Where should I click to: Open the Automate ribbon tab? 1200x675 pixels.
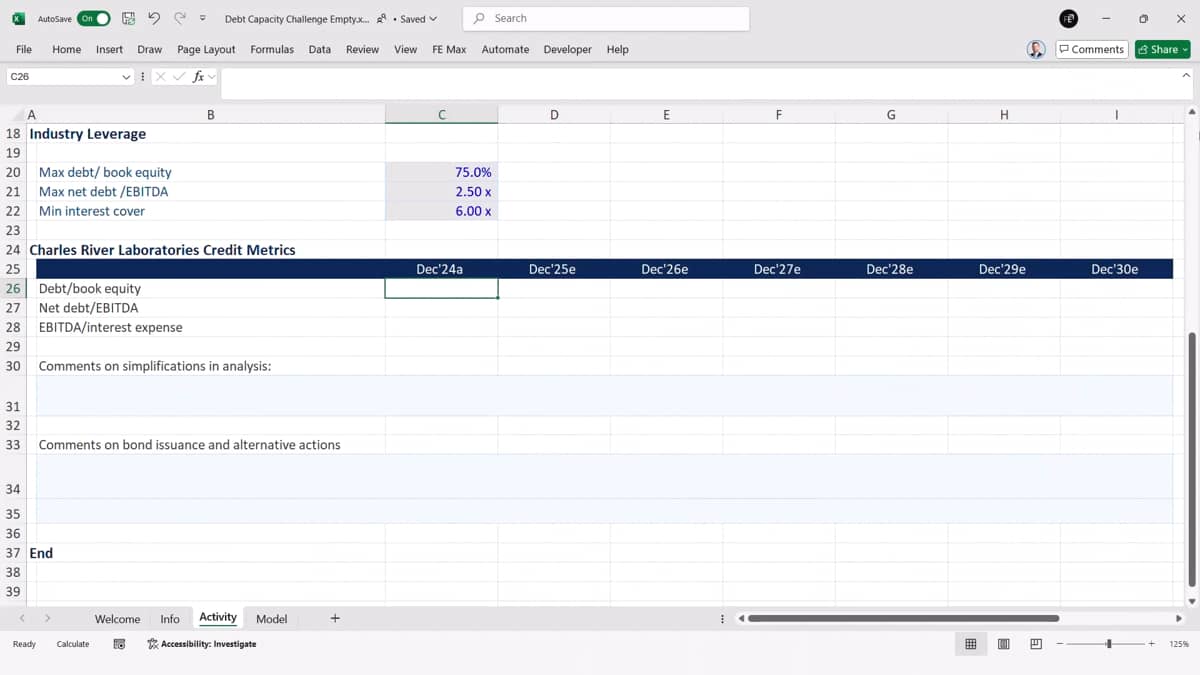(505, 49)
